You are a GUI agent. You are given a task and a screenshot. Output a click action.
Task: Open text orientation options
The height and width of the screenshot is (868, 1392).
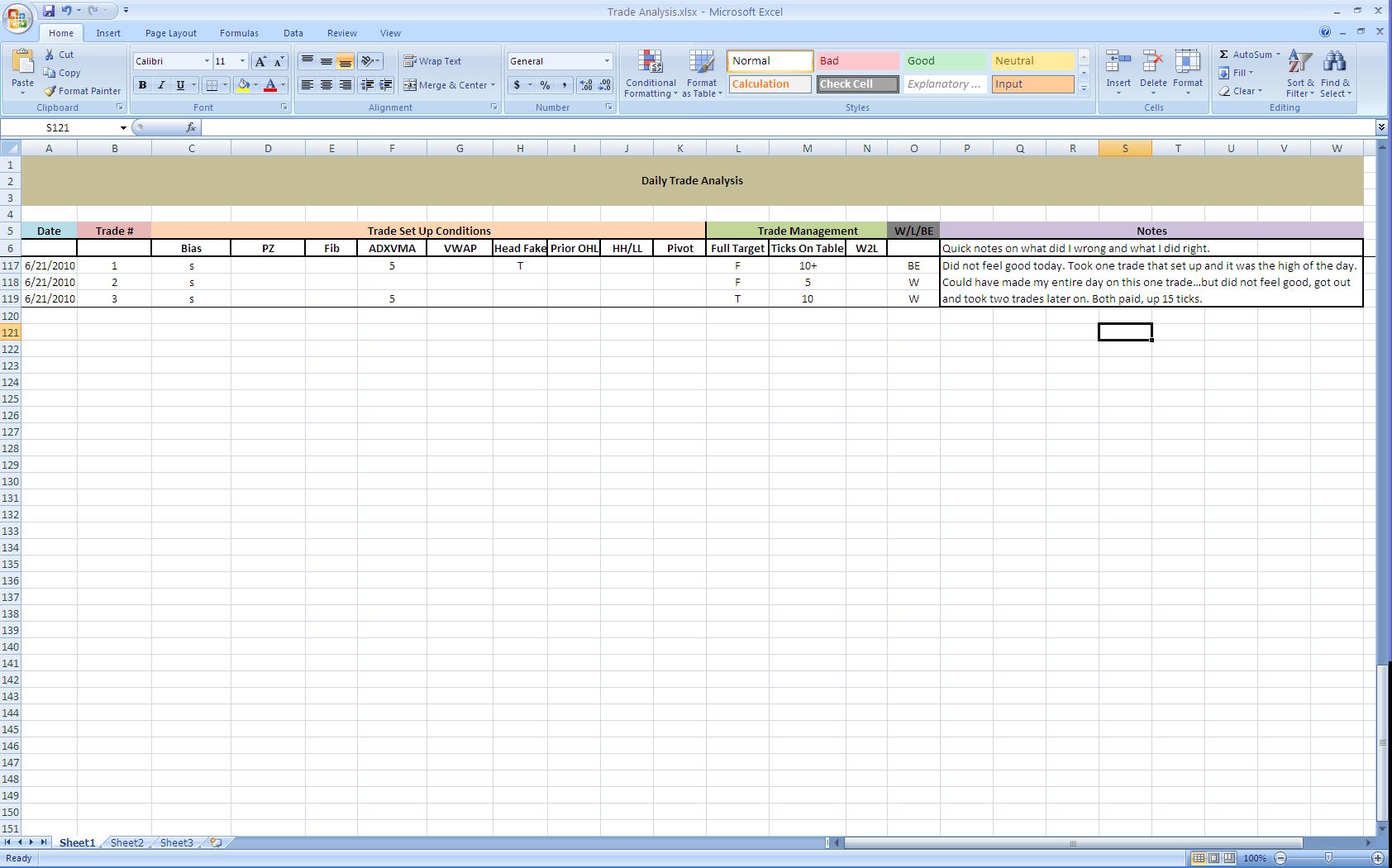pos(370,61)
